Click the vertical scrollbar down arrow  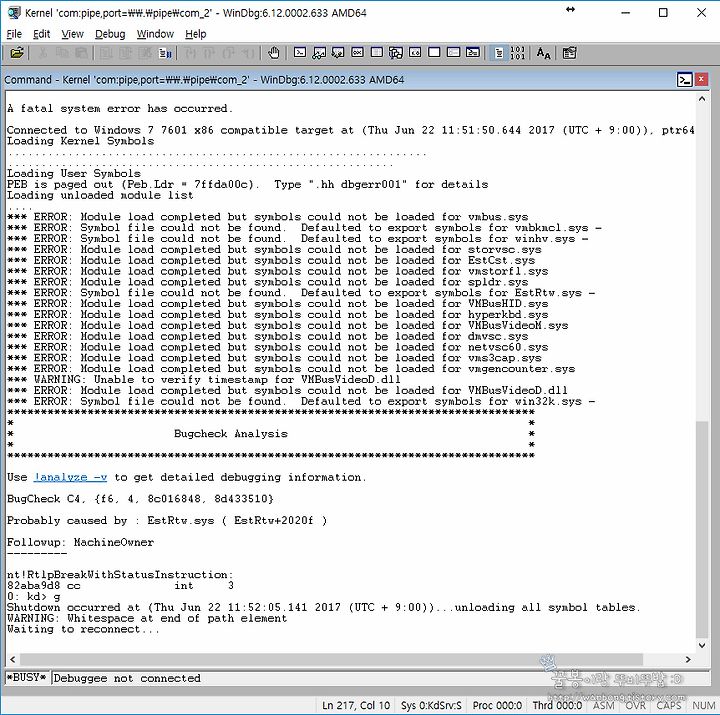[702, 646]
